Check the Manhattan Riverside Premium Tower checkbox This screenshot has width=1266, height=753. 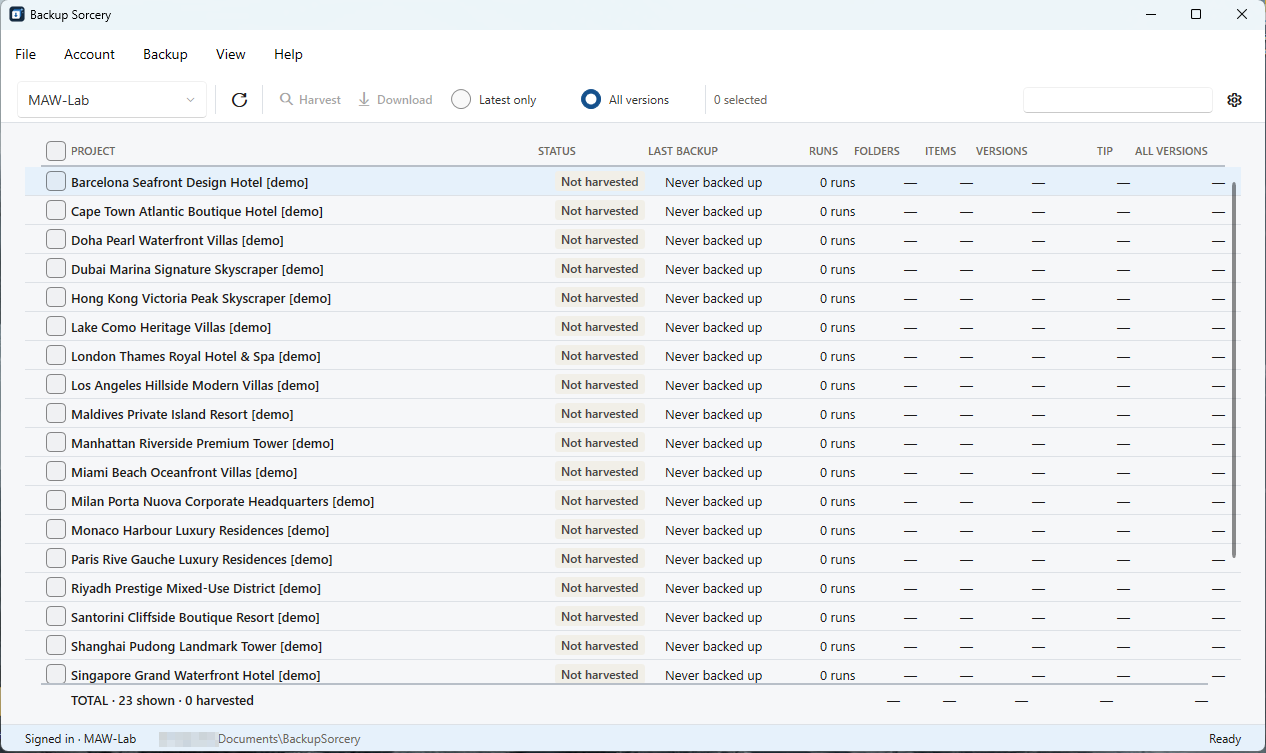[56, 443]
